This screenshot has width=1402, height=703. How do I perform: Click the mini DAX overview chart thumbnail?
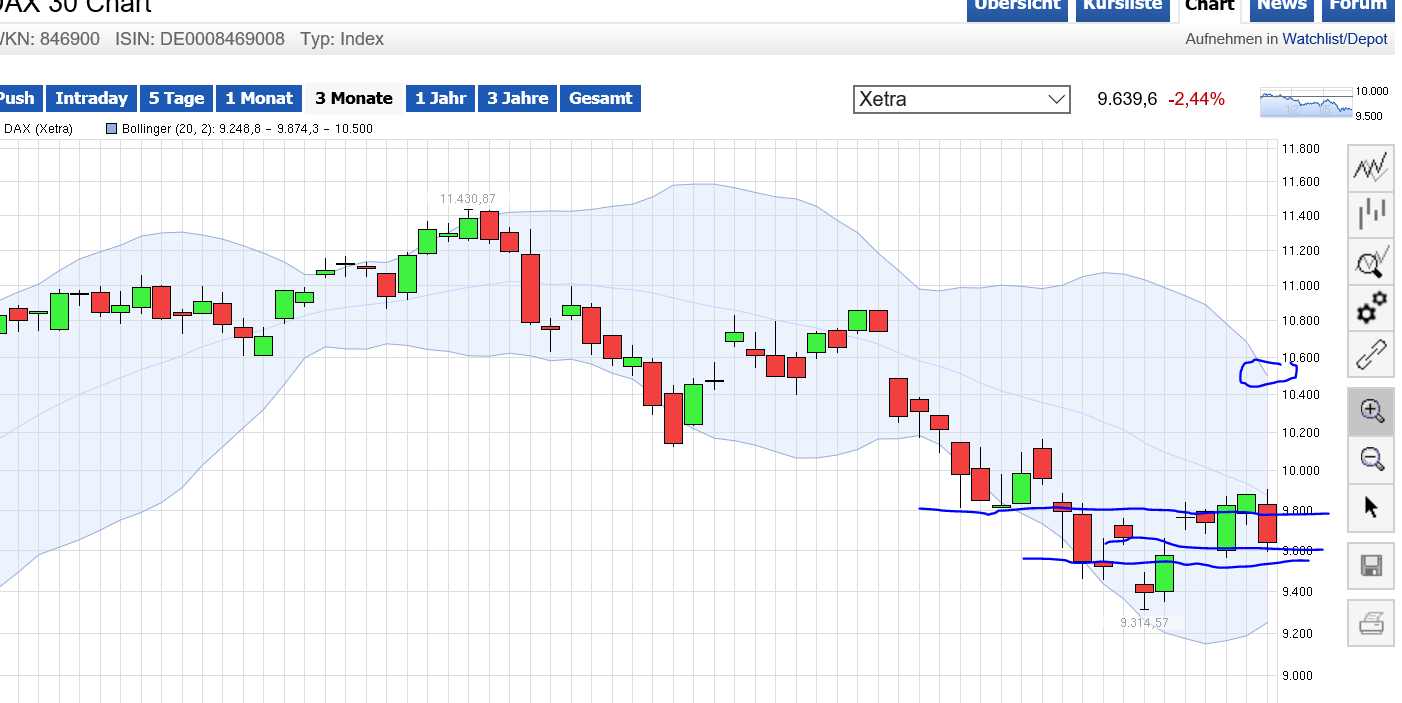[1306, 103]
